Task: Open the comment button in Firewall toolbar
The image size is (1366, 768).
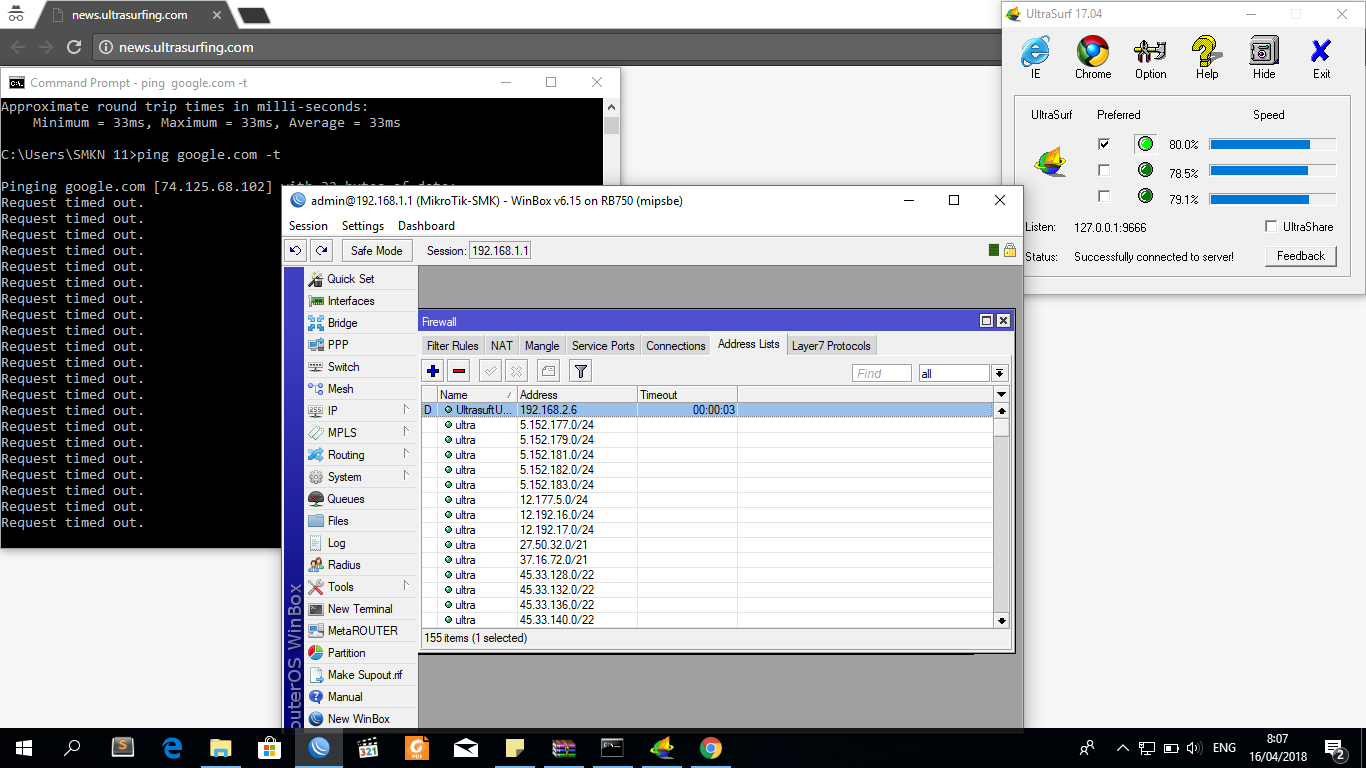Action: point(548,371)
